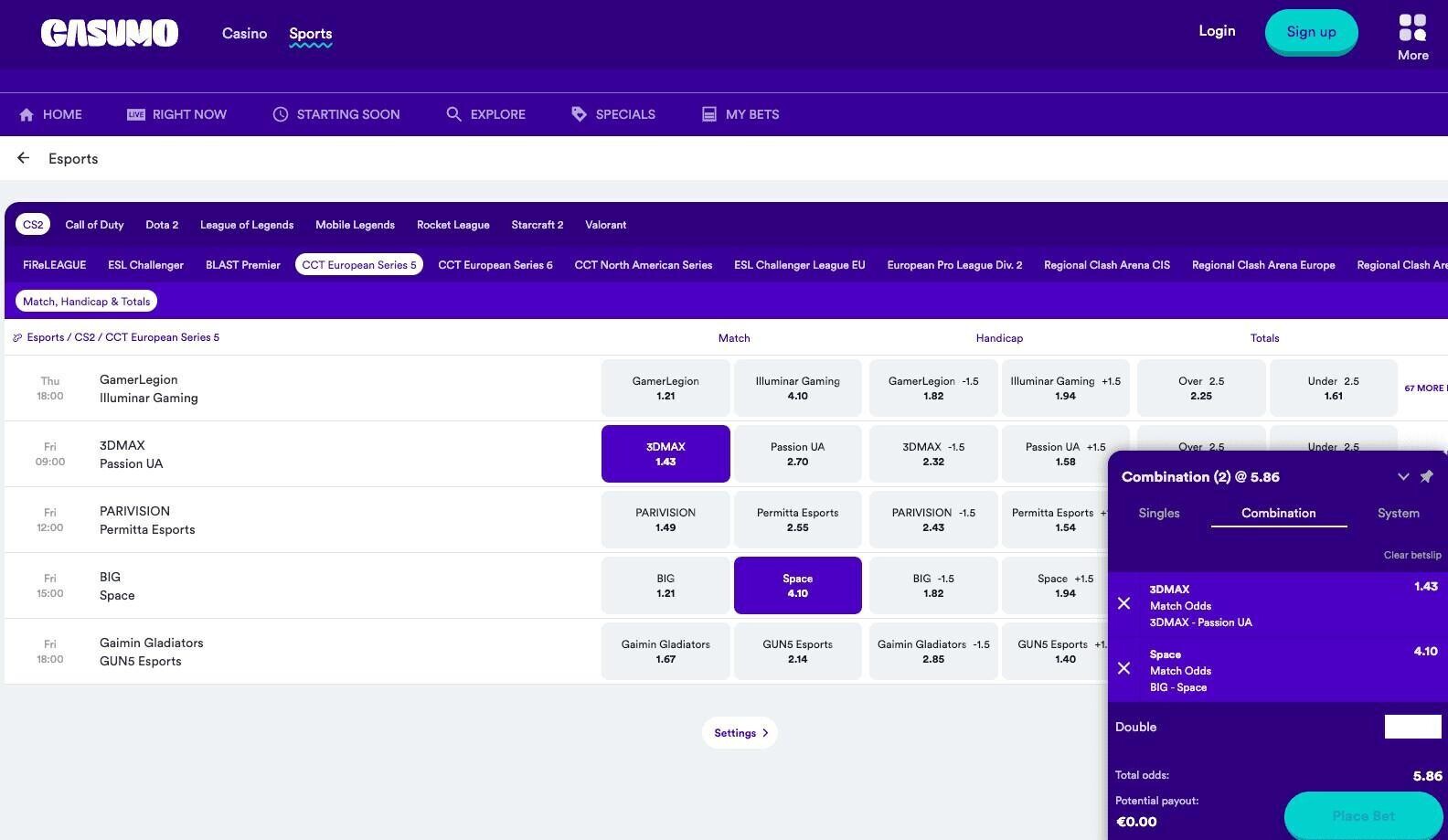This screenshot has width=1448, height=840.
Task: Toggle Gaimin Gladiators 1.67 match odds
Action: point(665,651)
